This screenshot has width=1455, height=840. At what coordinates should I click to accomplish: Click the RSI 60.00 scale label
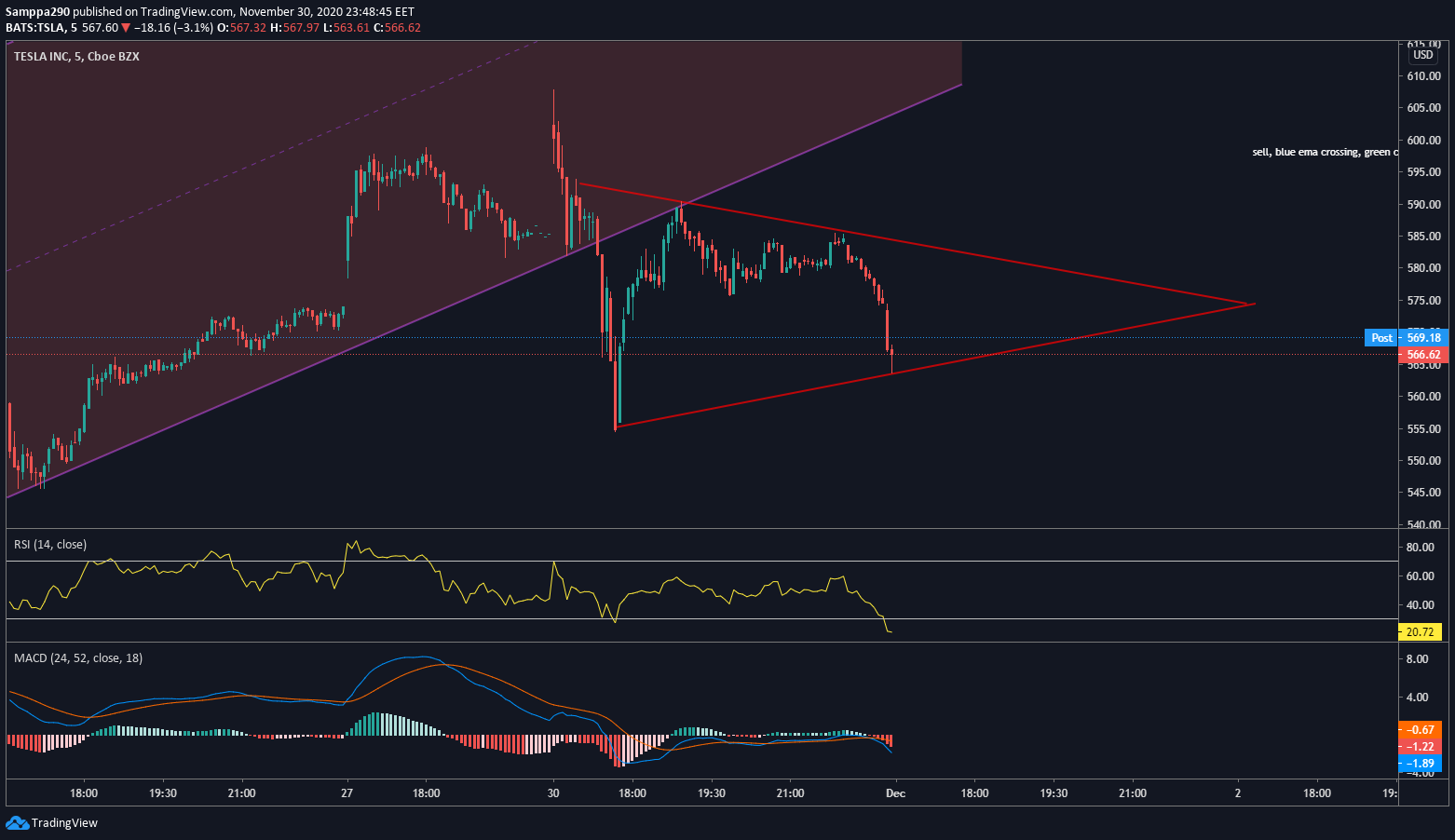(x=1420, y=576)
